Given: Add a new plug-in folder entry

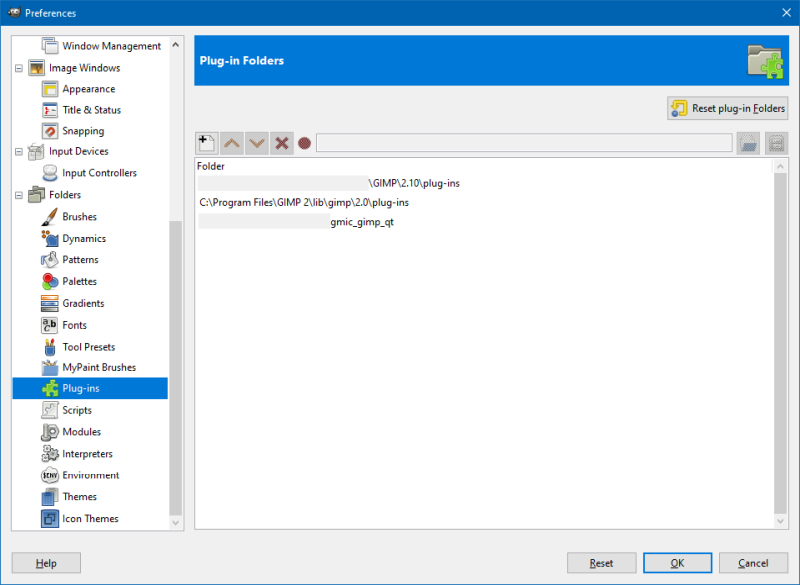Looking at the screenshot, I should [205, 142].
